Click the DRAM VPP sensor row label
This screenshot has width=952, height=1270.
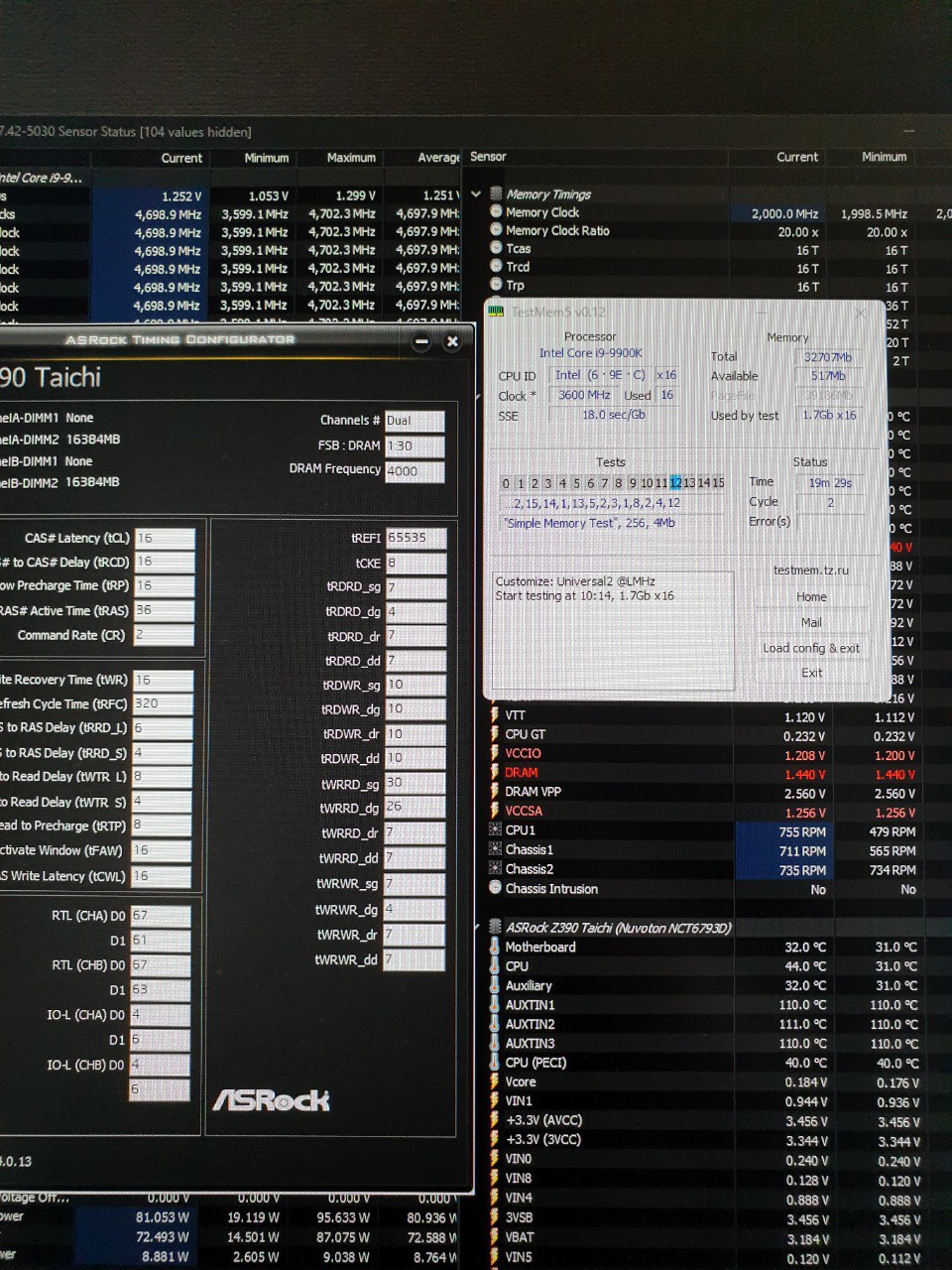(x=534, y=792)
